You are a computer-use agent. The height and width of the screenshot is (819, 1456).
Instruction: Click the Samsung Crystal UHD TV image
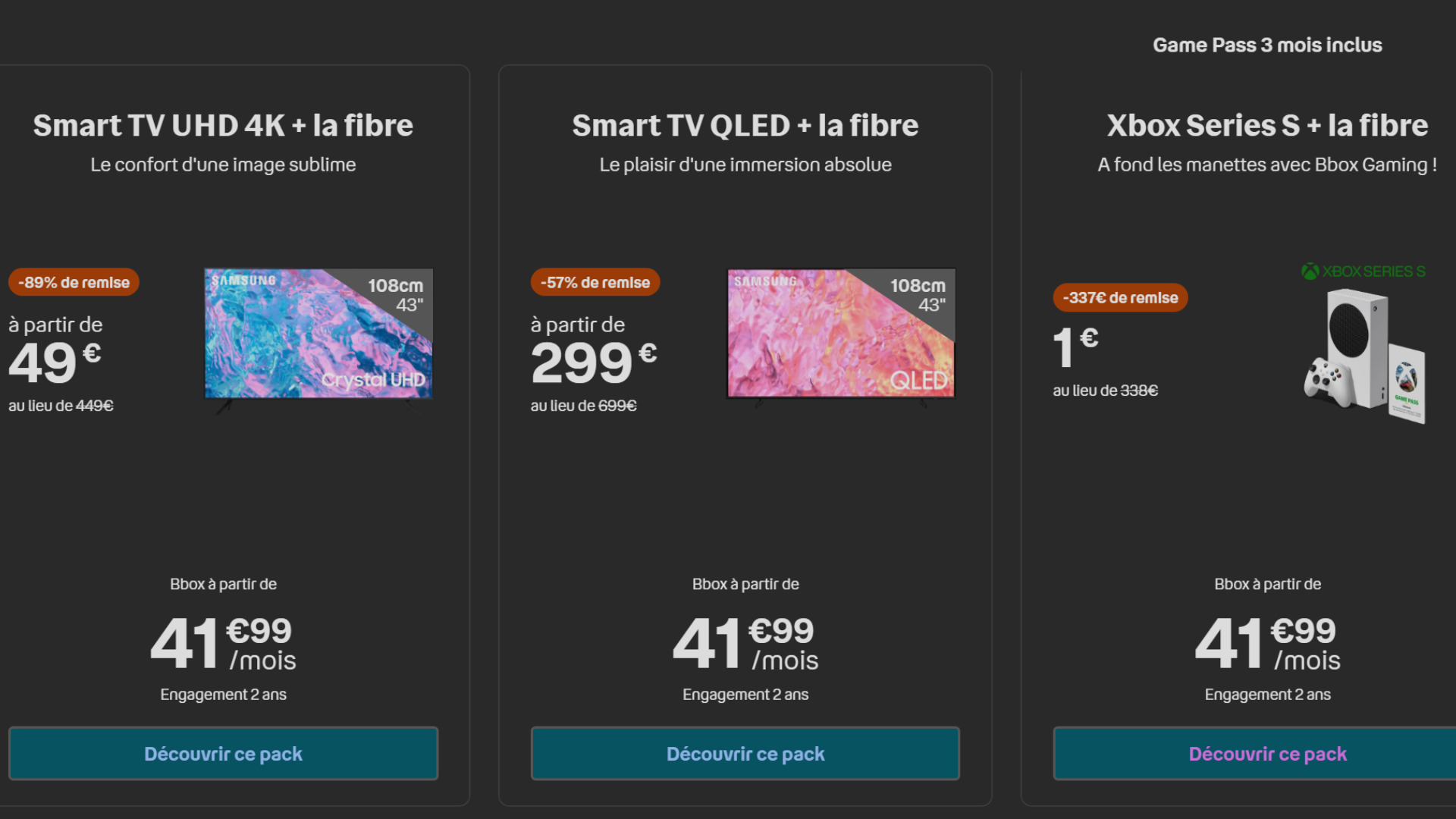click(318, 339)
